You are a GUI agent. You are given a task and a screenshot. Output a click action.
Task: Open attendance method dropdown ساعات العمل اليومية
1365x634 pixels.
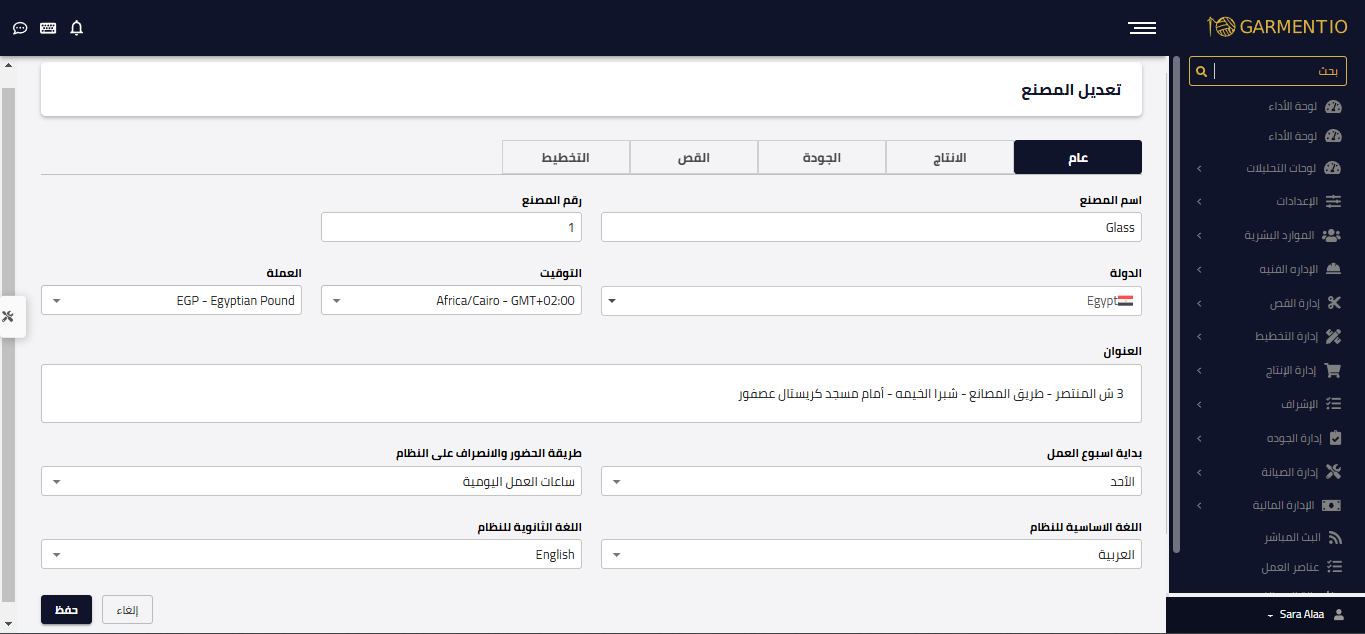pos(311,482)
